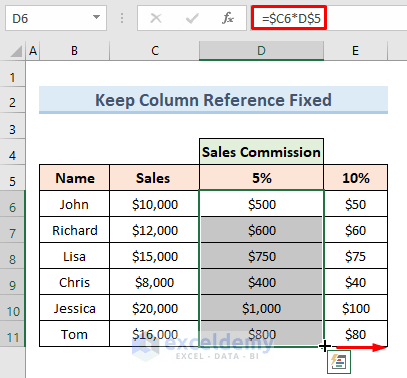
Task: Select the Sales Commission header cell
Action: tap(261, 152)
